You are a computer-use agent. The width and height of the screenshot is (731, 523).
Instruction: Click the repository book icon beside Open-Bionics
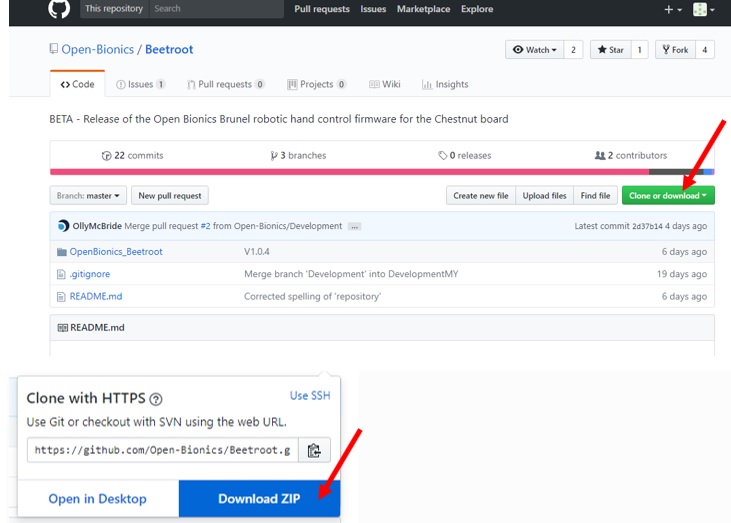pos(54,48)
